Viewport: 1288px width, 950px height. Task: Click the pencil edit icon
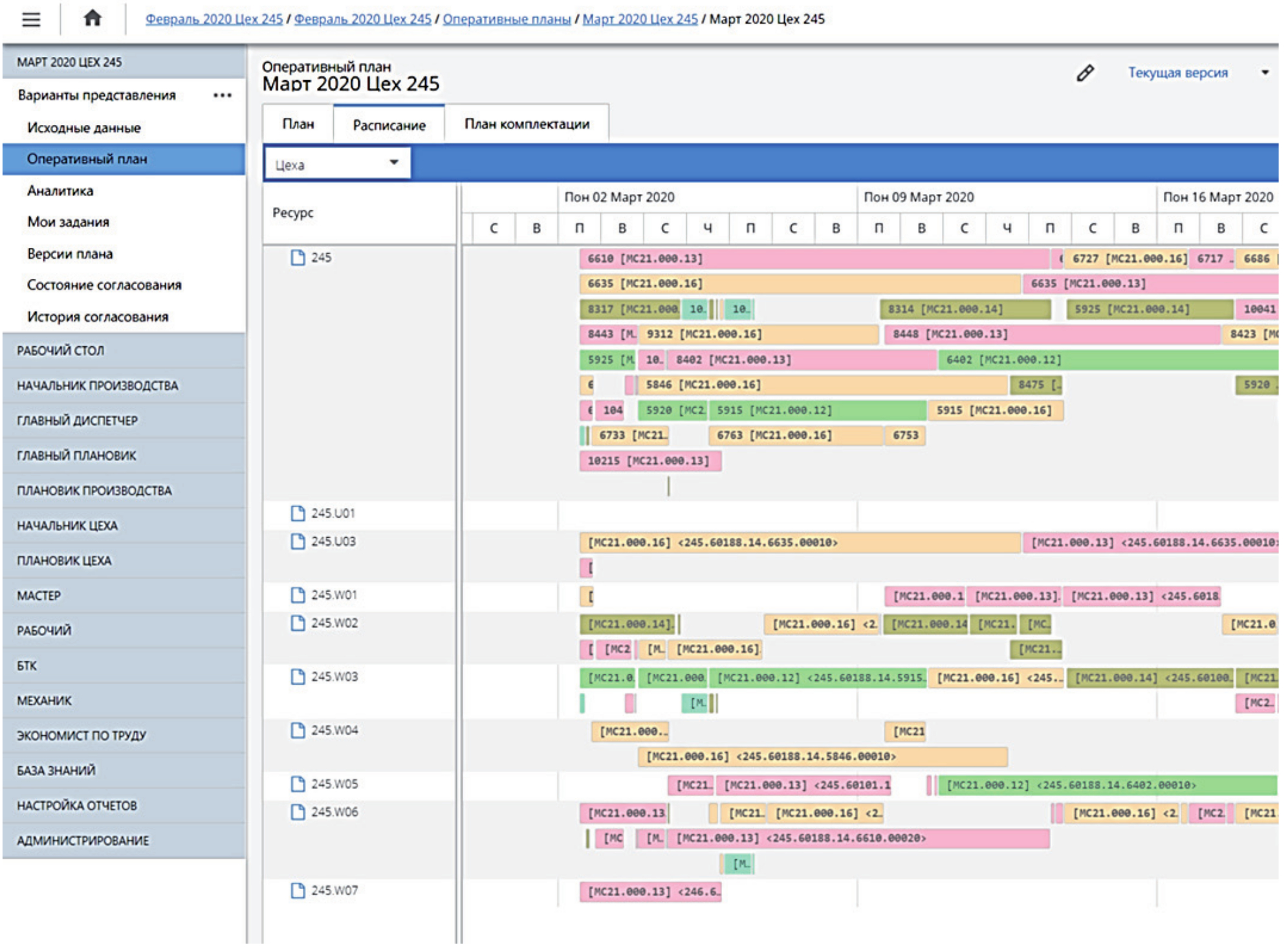(x=1085, y=73)
